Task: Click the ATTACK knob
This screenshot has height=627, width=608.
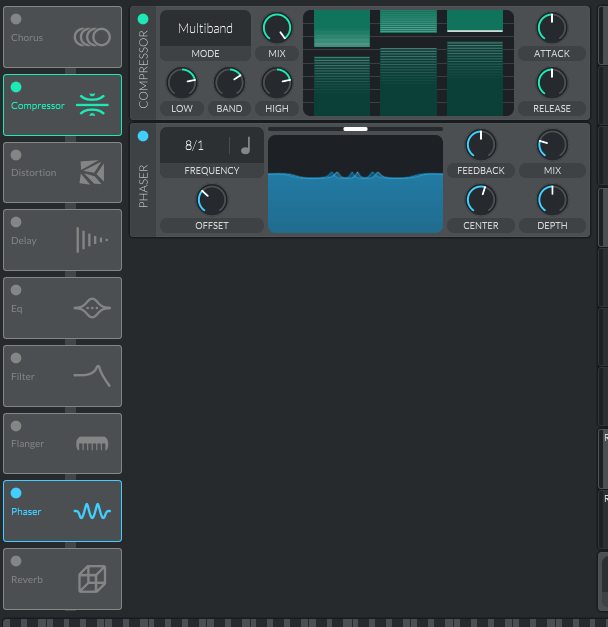Action: pyautogui.click(x=552, y=28)
